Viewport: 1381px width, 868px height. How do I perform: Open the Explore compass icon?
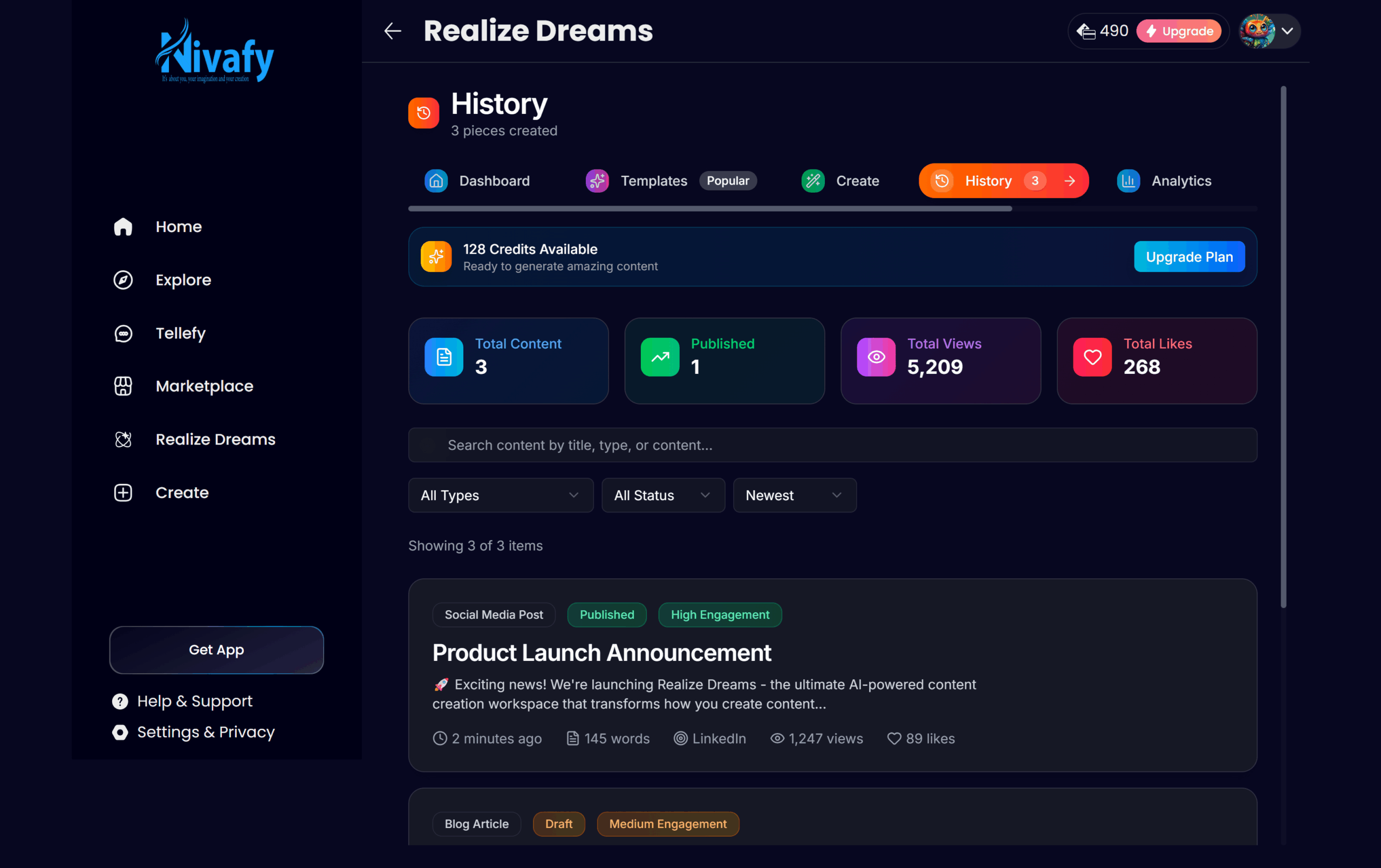[123, 280]
